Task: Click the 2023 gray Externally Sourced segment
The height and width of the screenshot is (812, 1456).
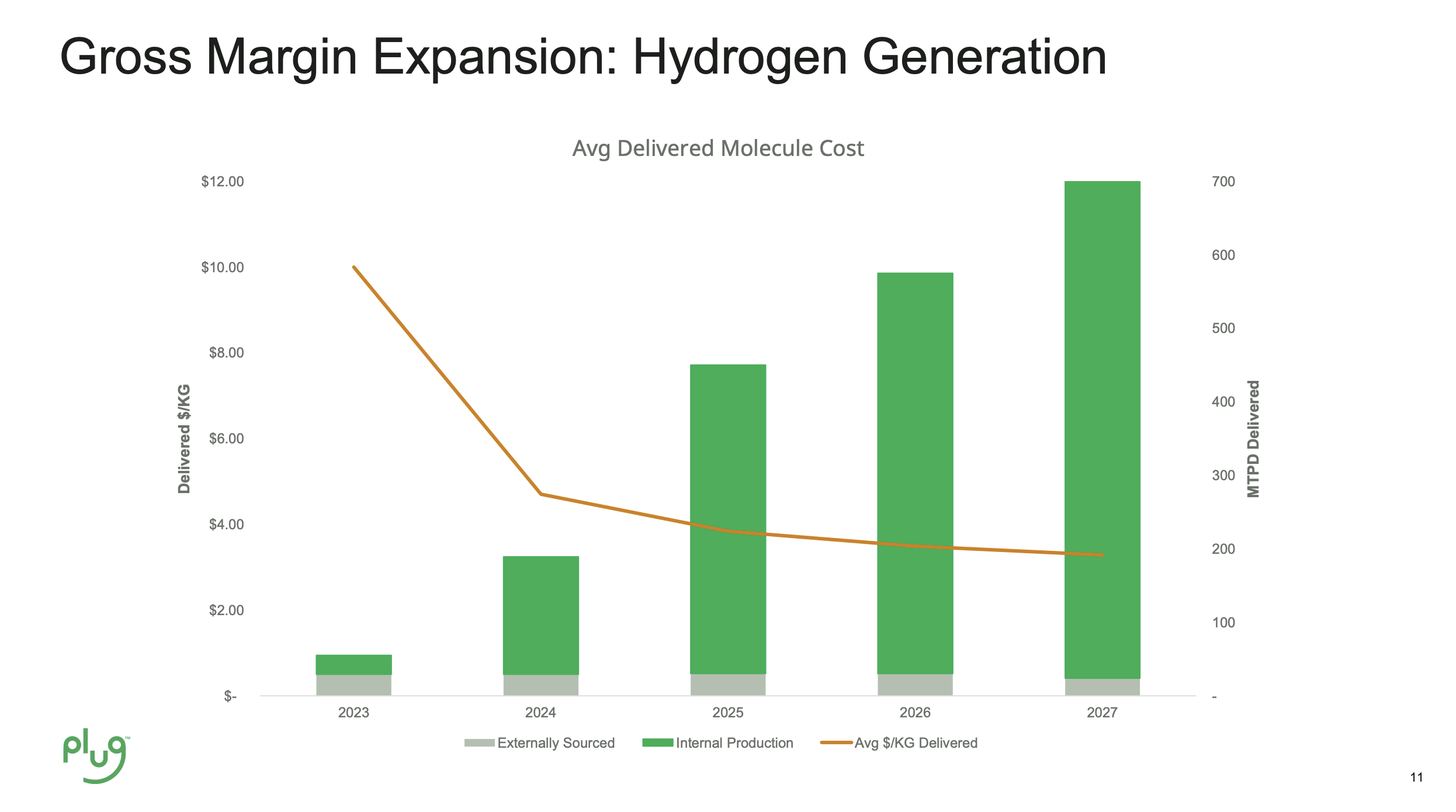Action: click(x=353, y=685)
